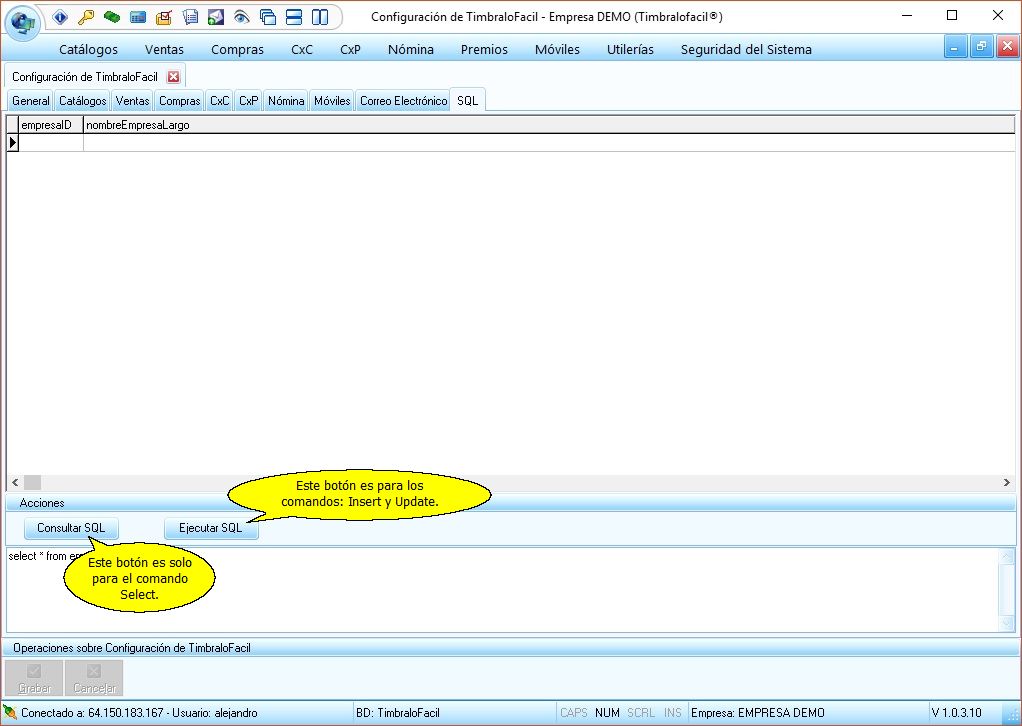Viewport: 1022px width, 726px height.
Task: Click the tile windows vertically icon
Action: 320,18
